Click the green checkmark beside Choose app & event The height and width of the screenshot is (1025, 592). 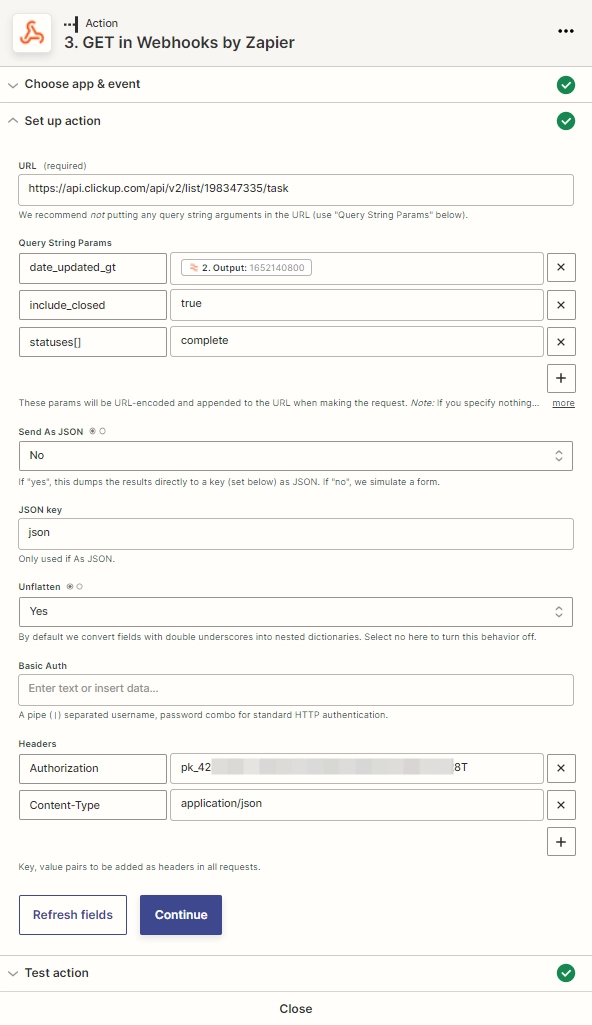click(x=566, y=85)
